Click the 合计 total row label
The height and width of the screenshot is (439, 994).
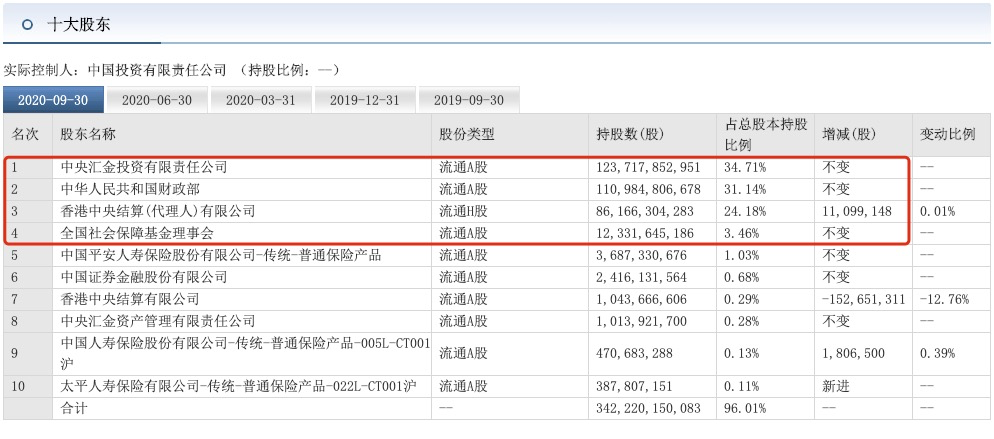[75, 409]
